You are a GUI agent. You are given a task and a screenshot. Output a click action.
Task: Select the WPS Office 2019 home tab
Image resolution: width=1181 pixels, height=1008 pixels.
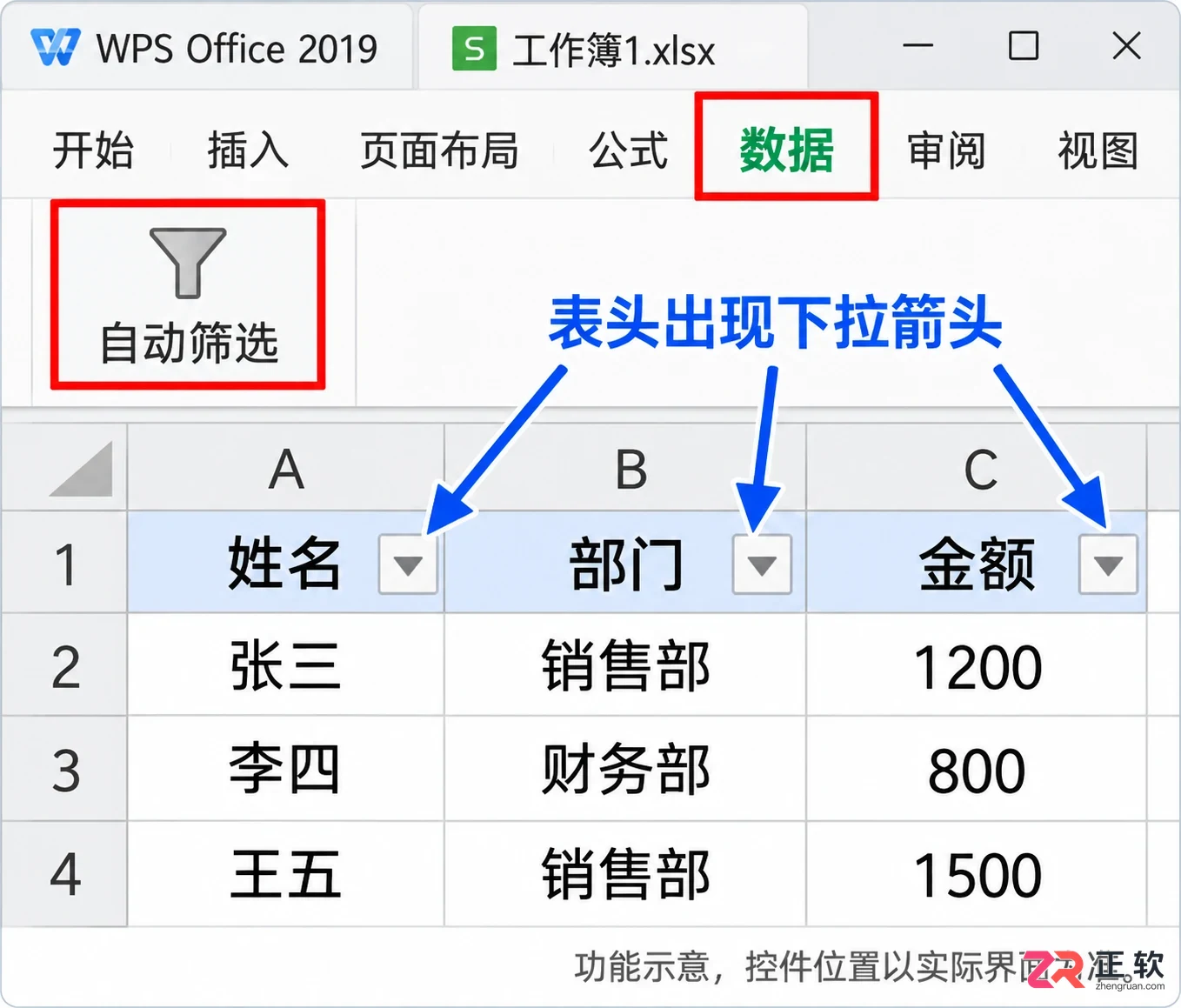pos(206,48)
